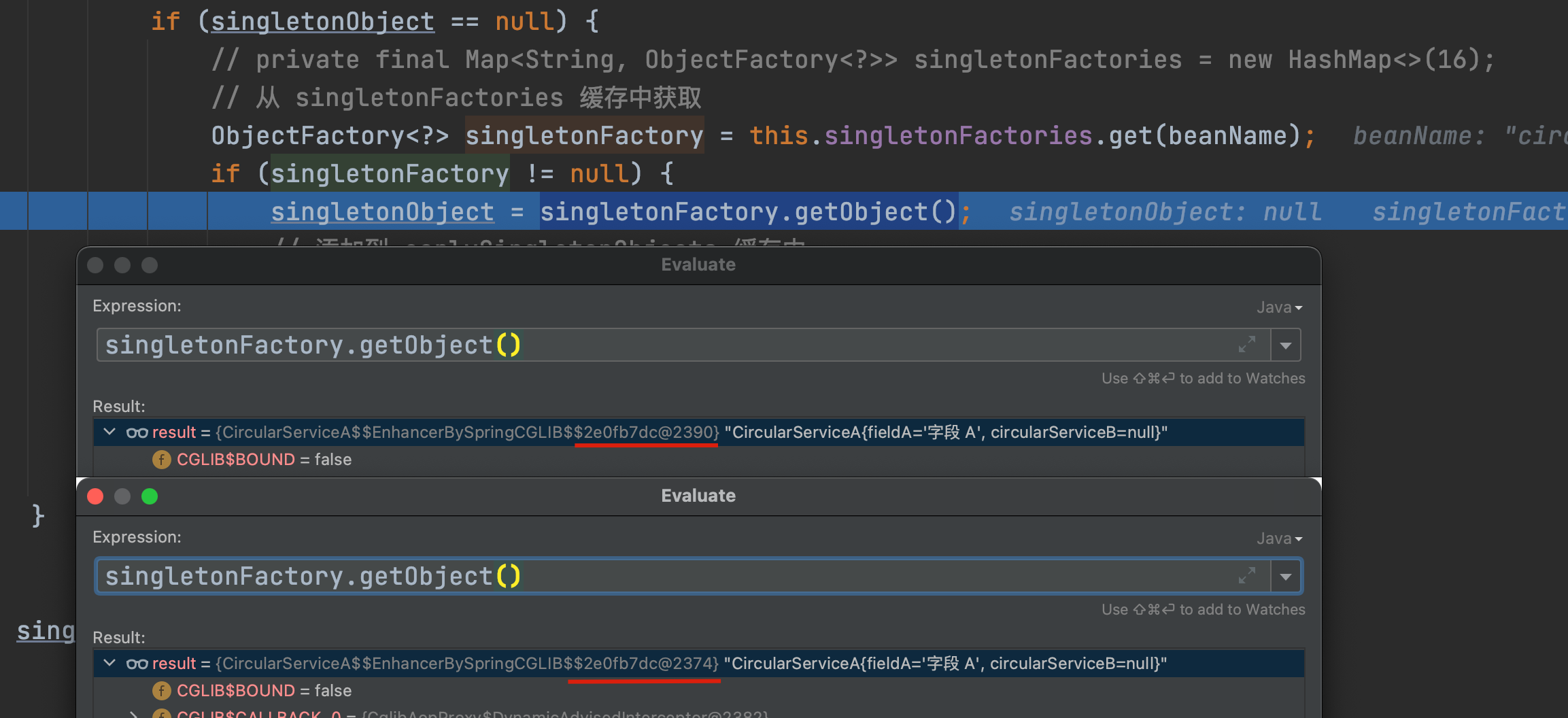
Task: Click the field icon beside CGLIB$BOUND under @2390
Action: 161,460
